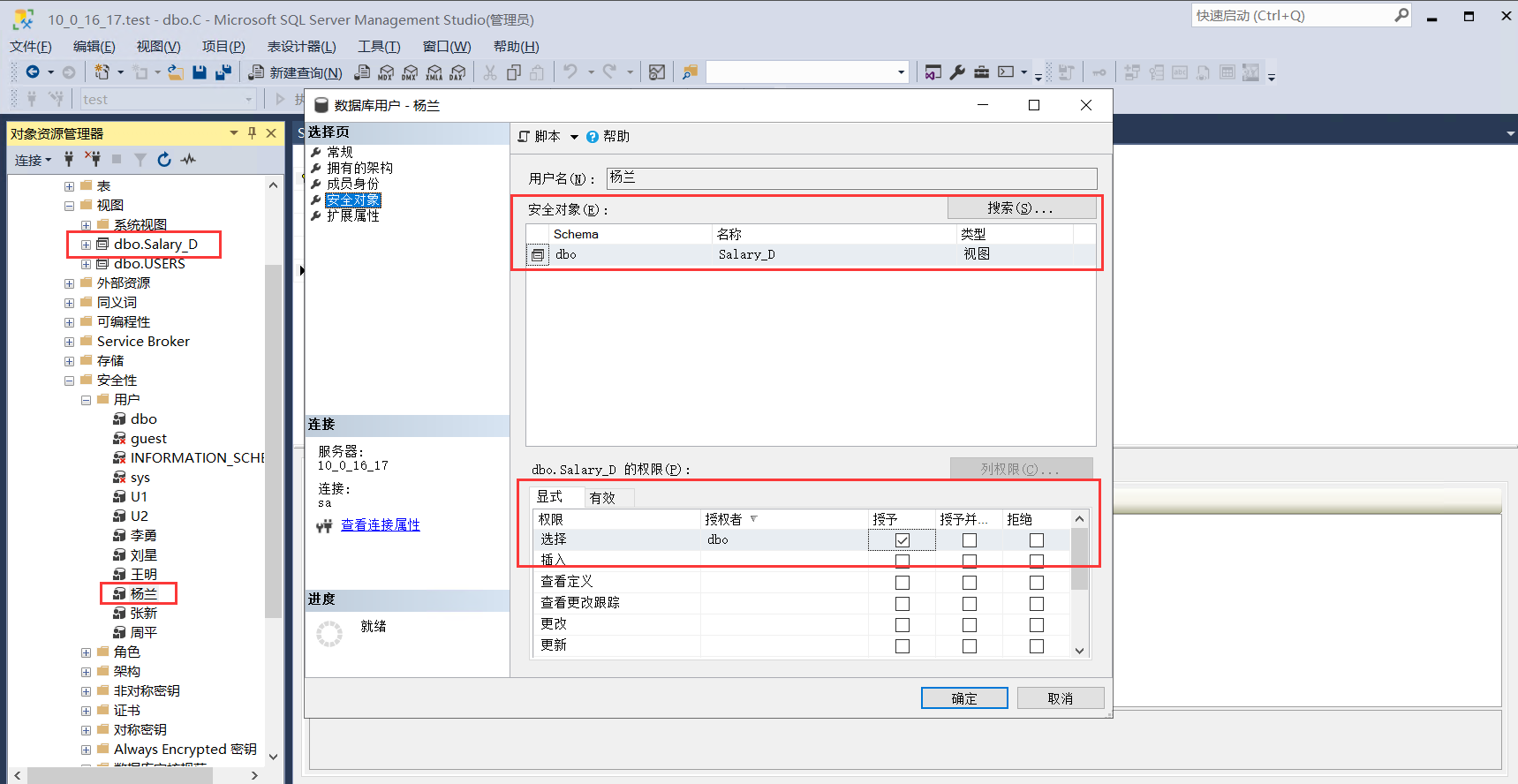Expand the 表 tree node
The height and width of the screenshot is (784, 1518).
click(69, 186)
